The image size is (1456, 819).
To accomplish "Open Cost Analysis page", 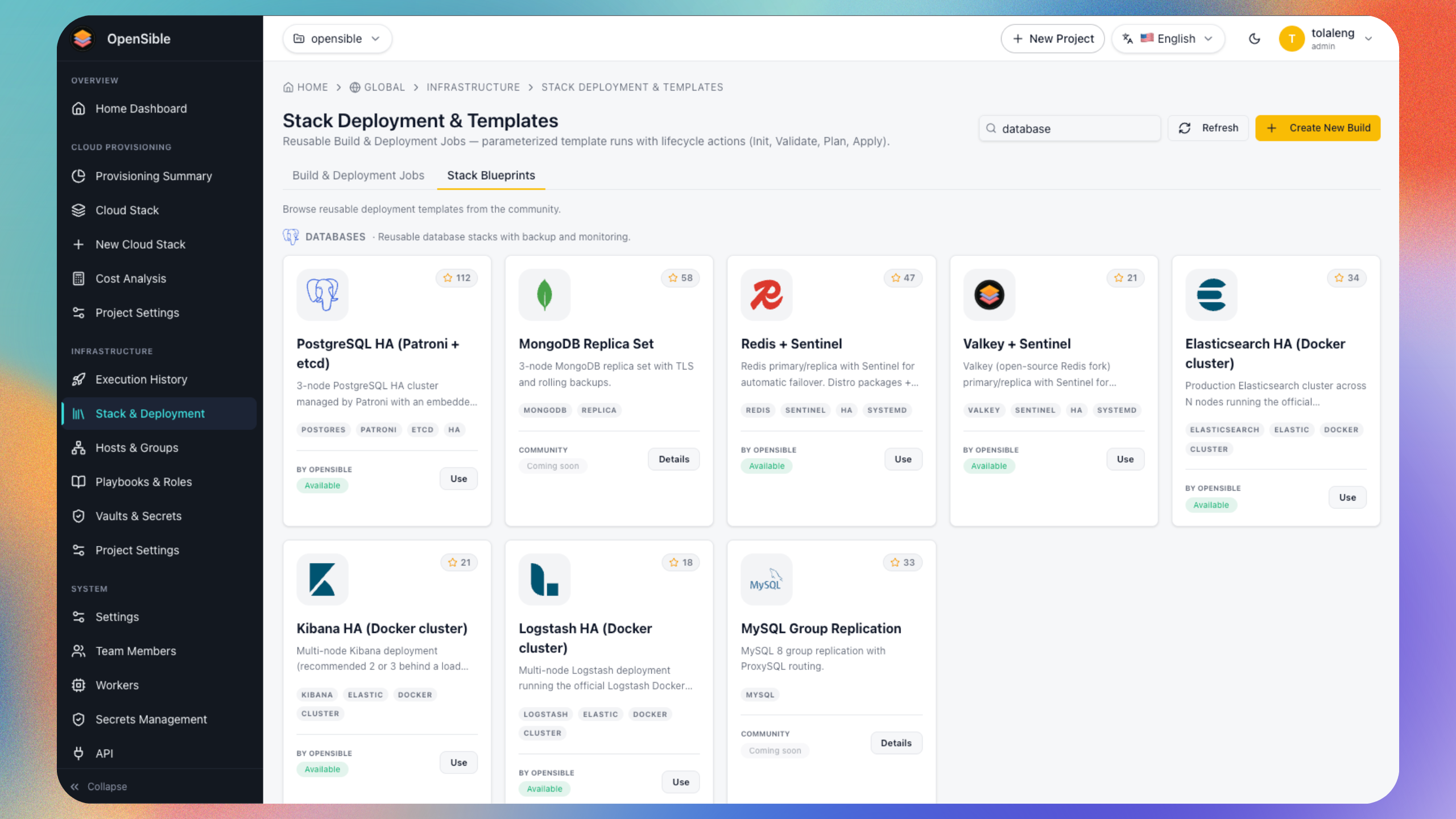I will click(x=159, y=279).
